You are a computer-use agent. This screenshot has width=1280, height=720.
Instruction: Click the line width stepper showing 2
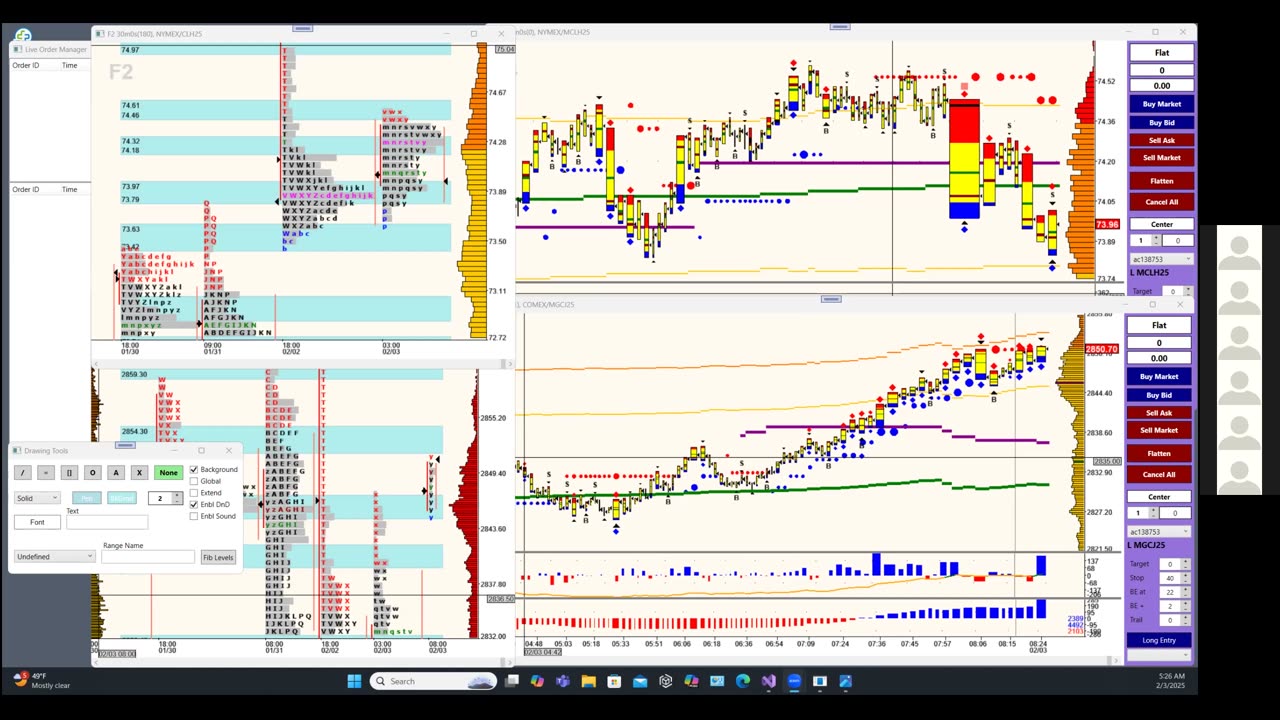click(165, 498)
